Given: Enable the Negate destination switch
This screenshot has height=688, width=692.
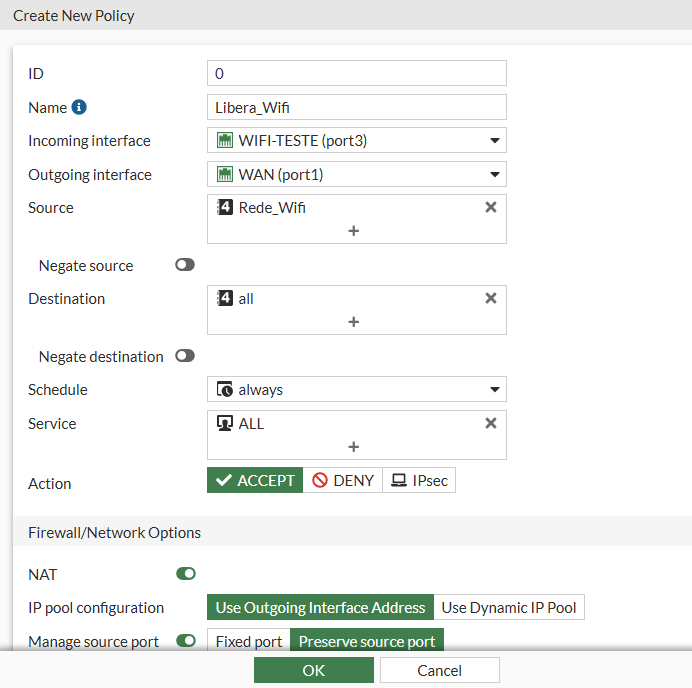Looking at the screenshot, I should [185, 356].
